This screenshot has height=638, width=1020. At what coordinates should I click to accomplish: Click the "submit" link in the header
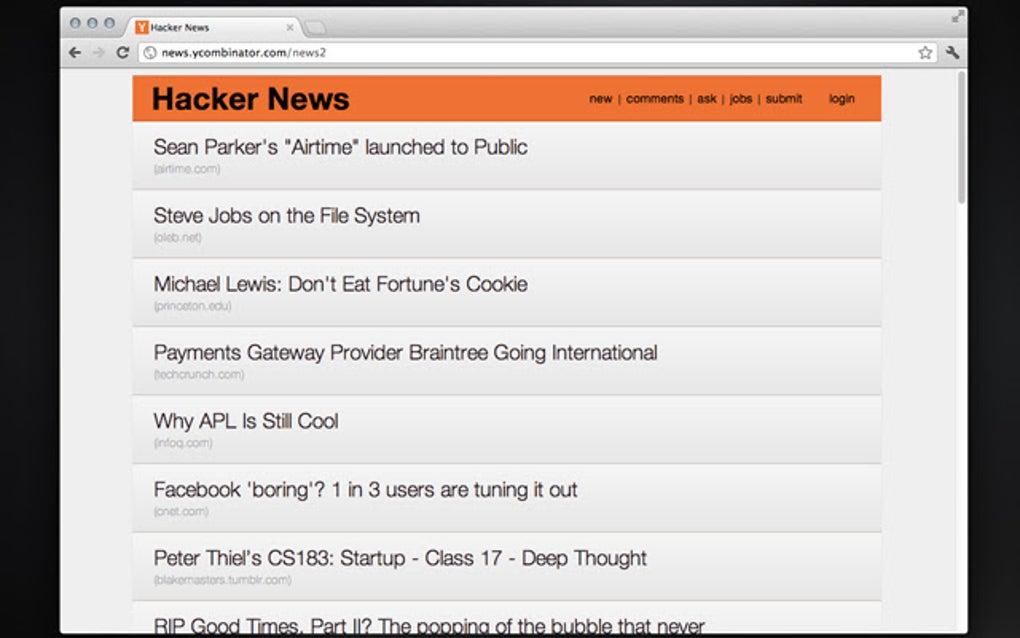[x=783, y=99]
